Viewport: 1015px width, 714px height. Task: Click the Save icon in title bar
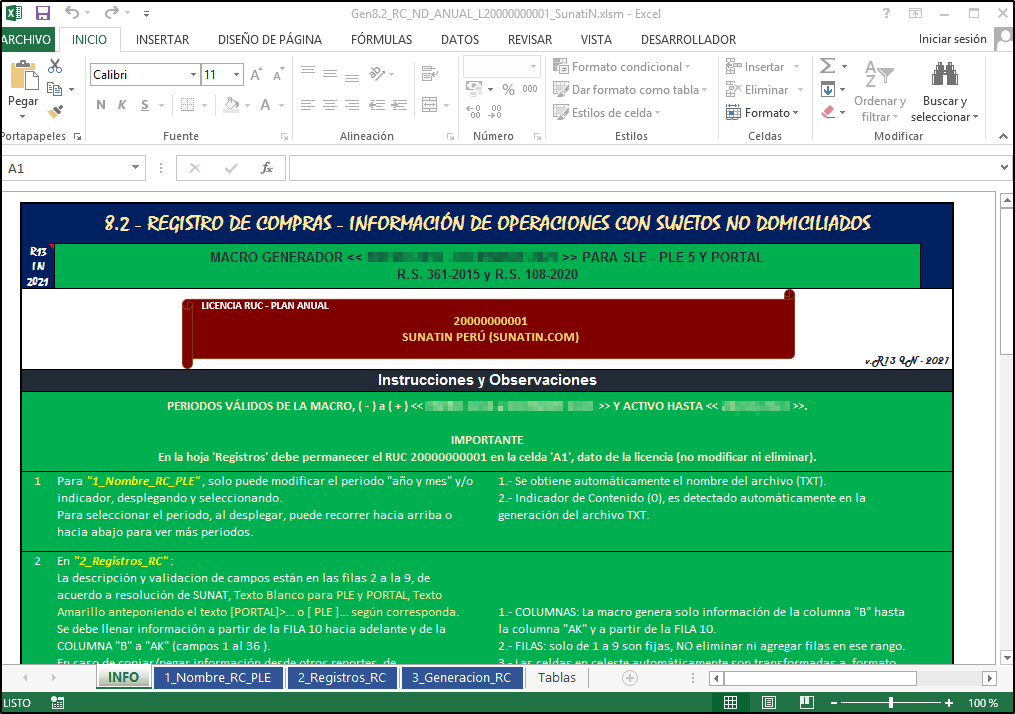[x=42, y=13]
